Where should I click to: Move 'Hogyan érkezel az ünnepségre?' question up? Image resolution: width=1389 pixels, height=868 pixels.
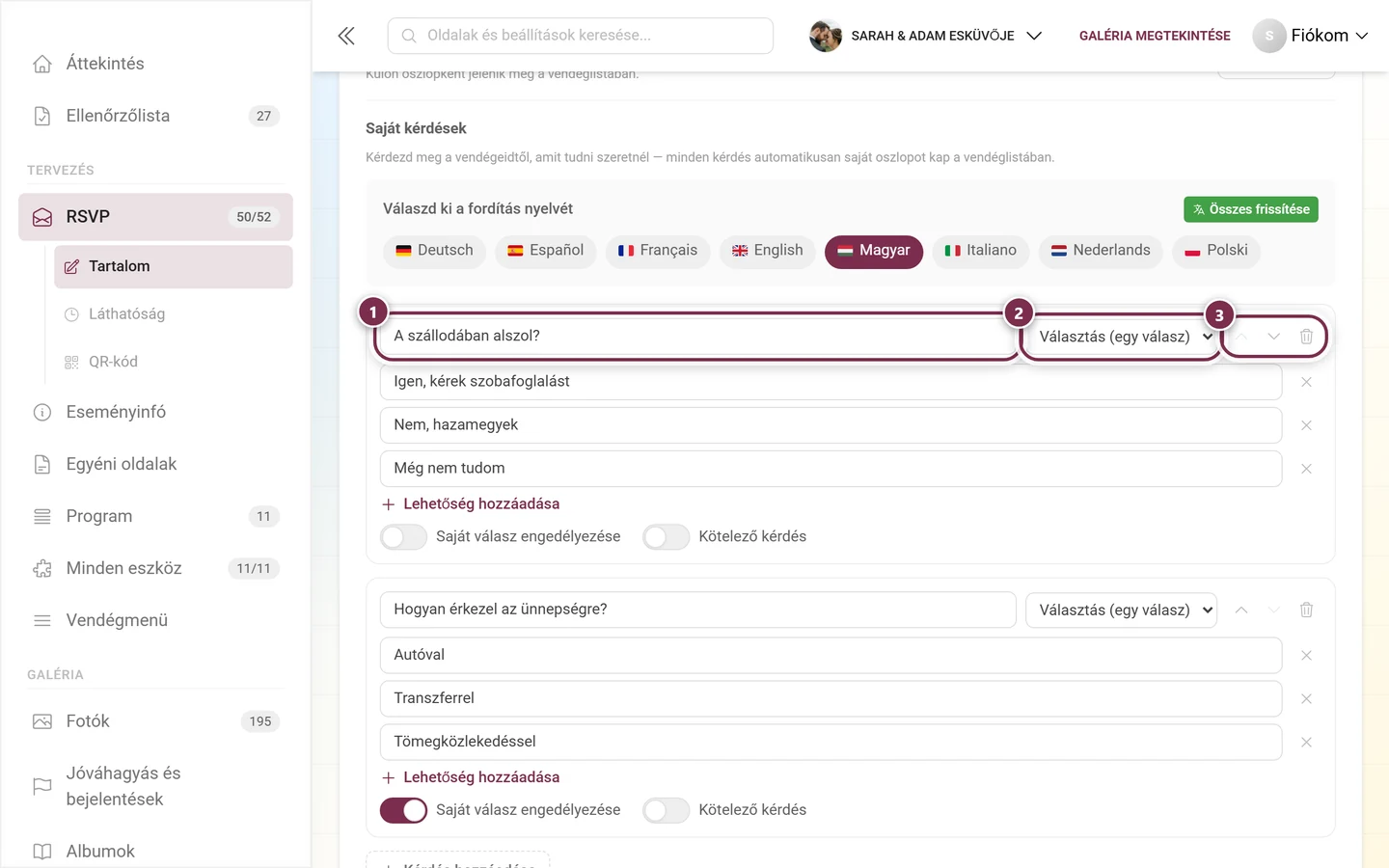1241,610
